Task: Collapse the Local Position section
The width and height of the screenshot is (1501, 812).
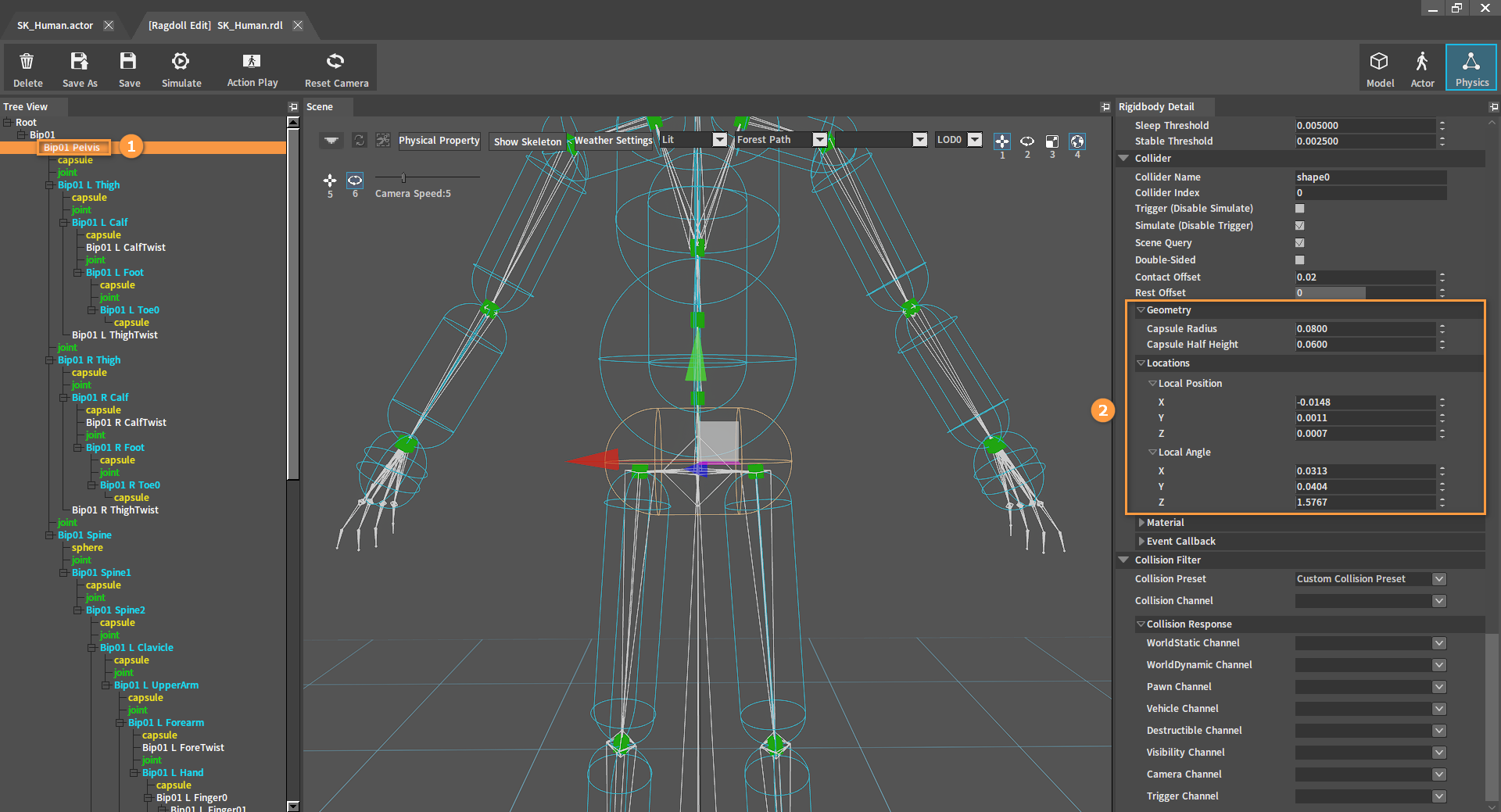Action: pos(1152,384)
